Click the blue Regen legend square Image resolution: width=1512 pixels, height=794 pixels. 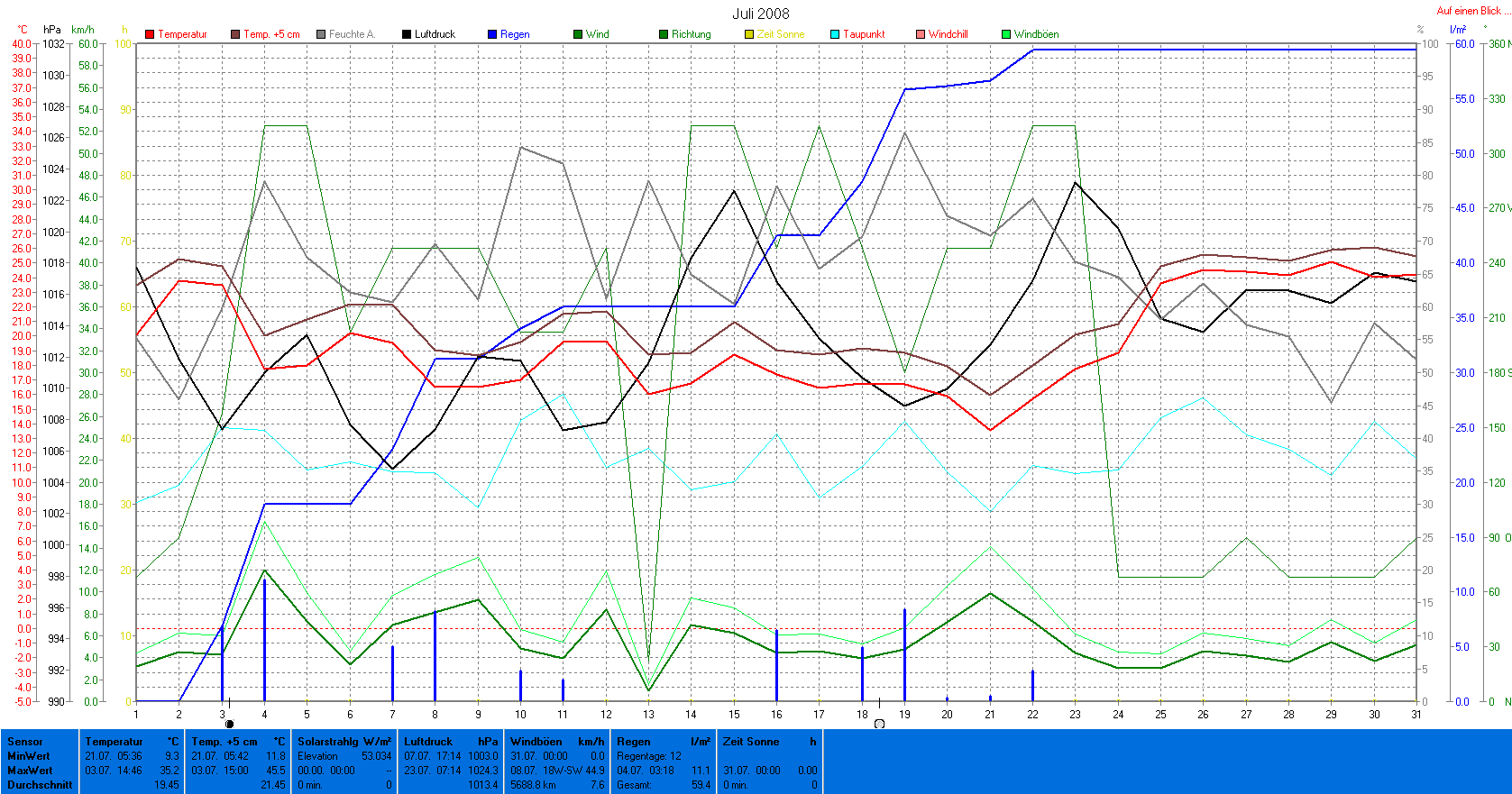coord(492,34)
